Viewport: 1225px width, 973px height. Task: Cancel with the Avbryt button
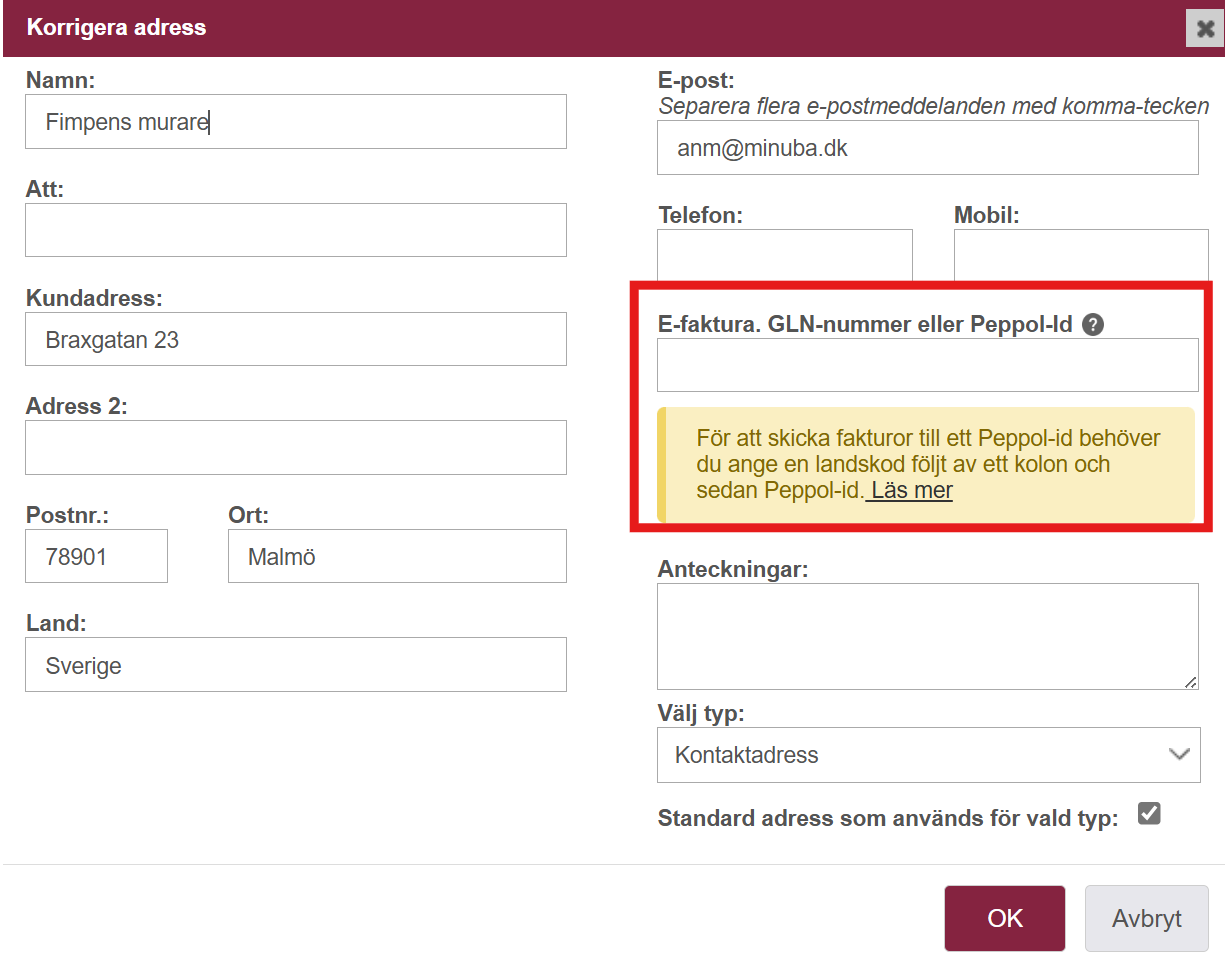[x=1146, y=918]
